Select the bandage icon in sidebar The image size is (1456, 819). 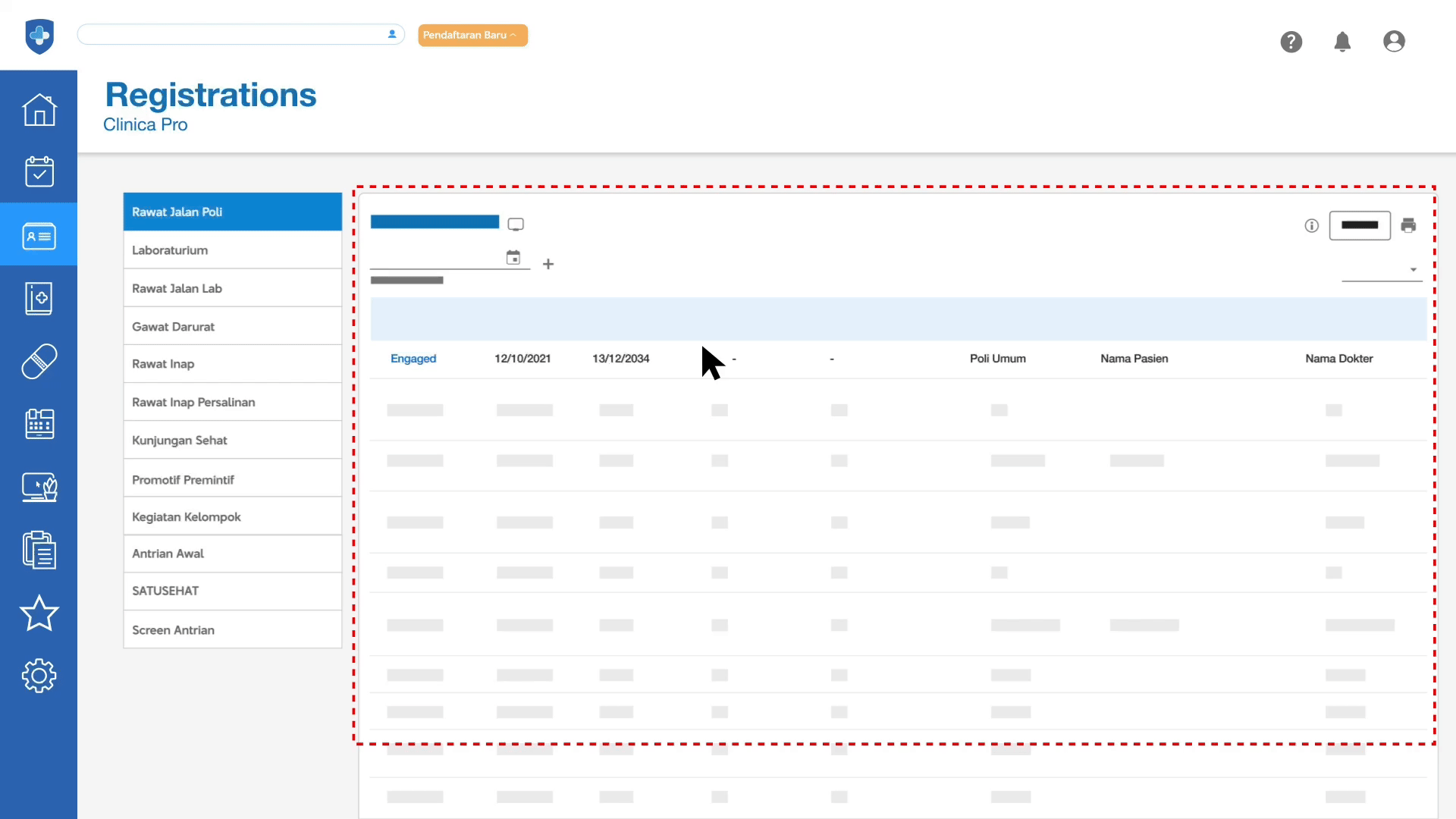coord(39,361)
